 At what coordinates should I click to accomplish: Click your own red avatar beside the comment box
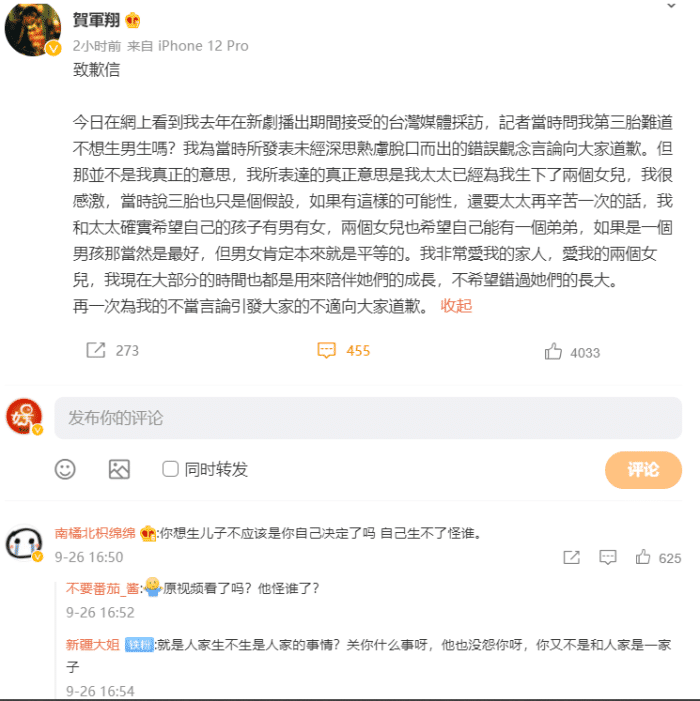click(24, 416)
